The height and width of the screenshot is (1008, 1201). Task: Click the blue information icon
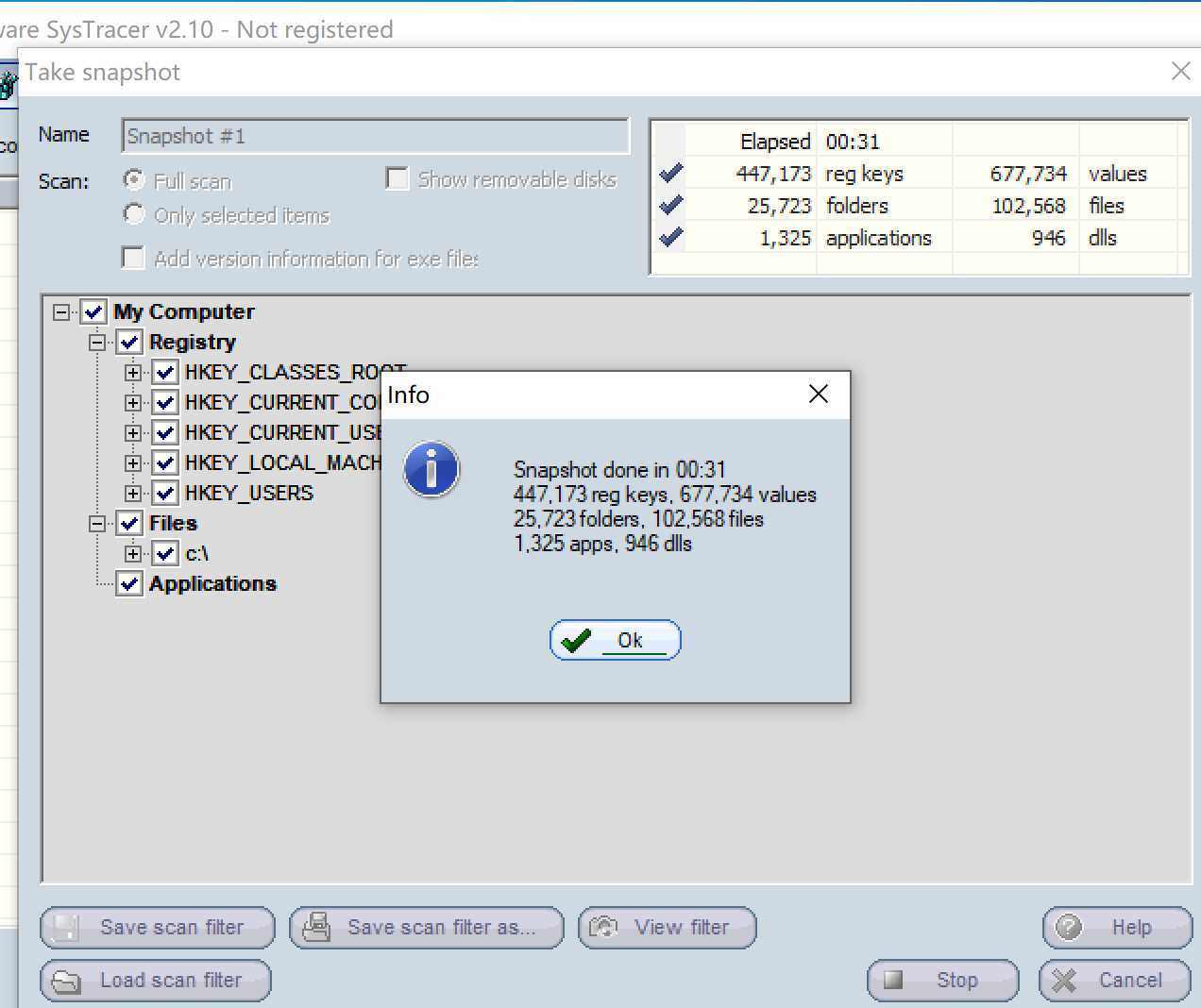(x=431, y=469)
